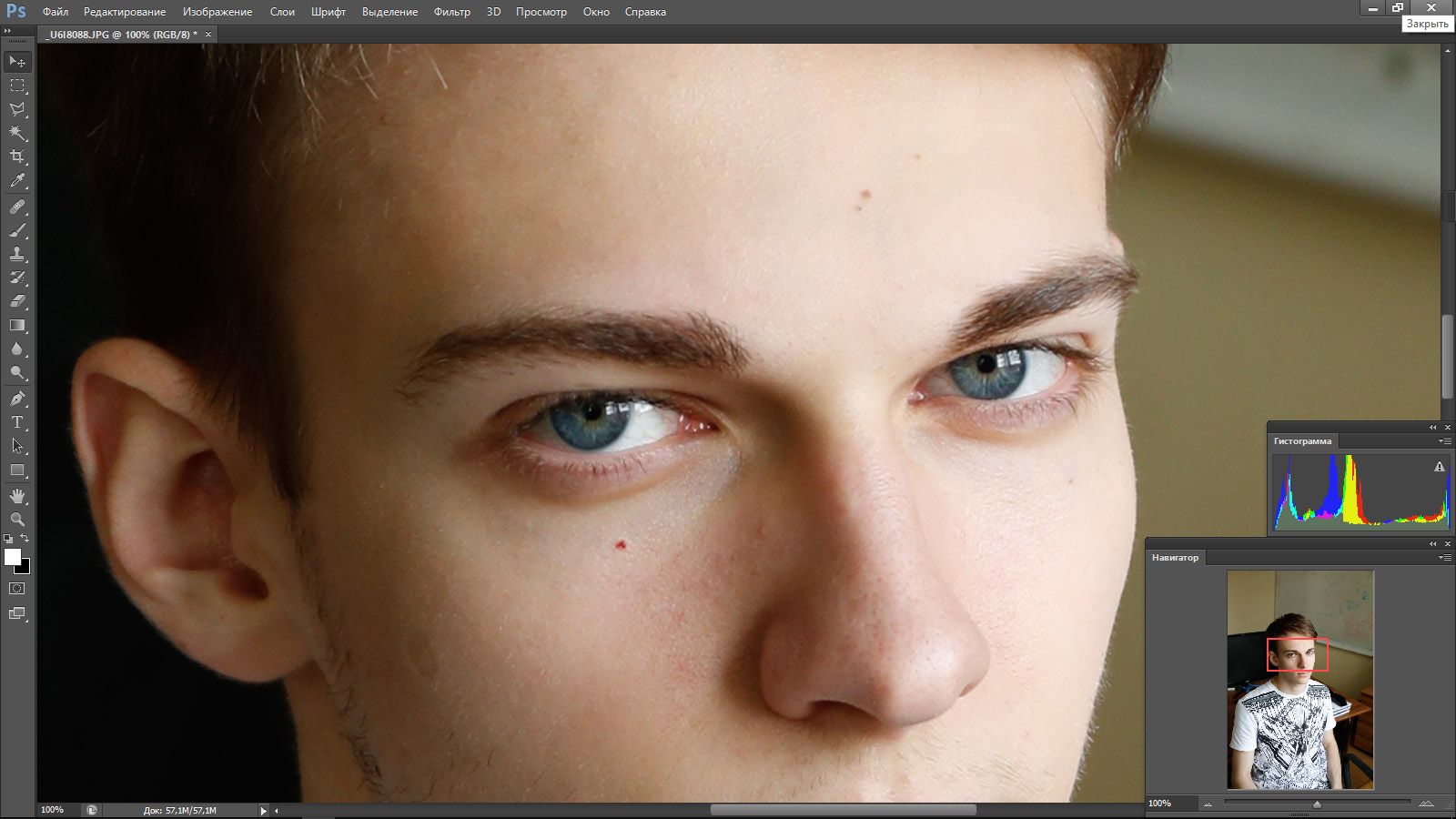
Task: Switch to the Гистограмма panel tab
Action: coord(1302,441)
